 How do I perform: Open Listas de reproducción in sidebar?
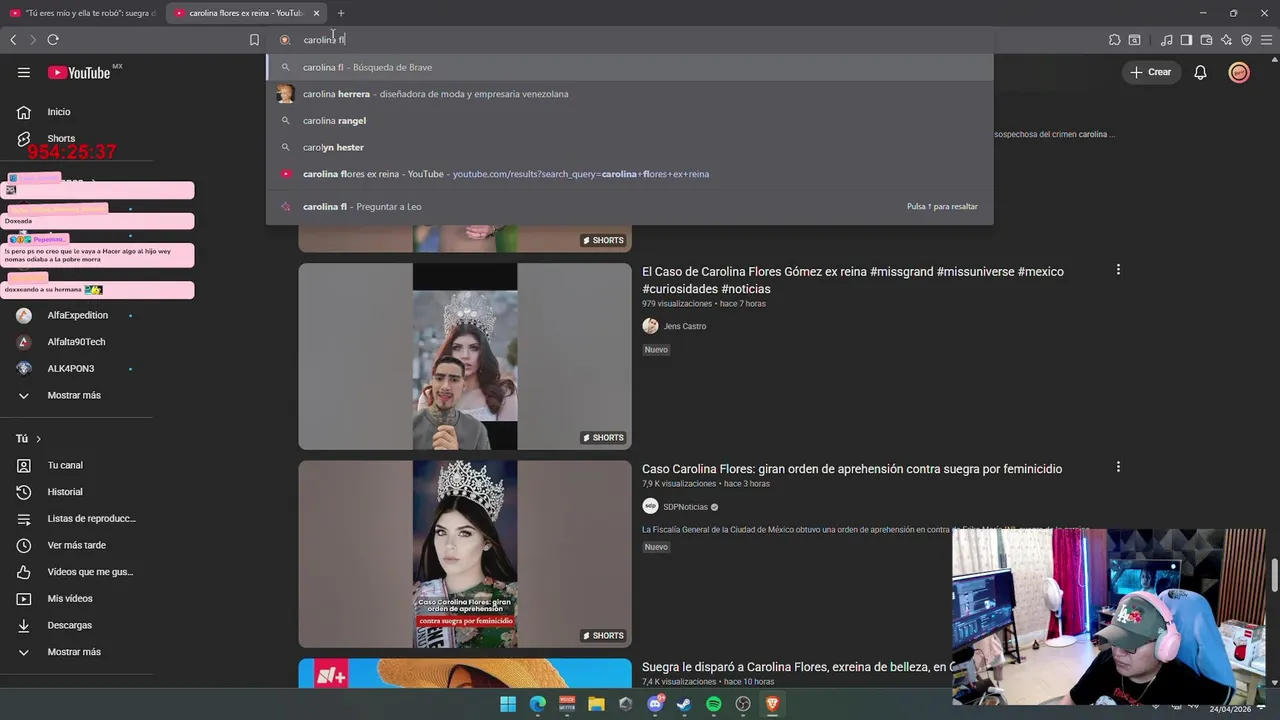click(91, 519)
